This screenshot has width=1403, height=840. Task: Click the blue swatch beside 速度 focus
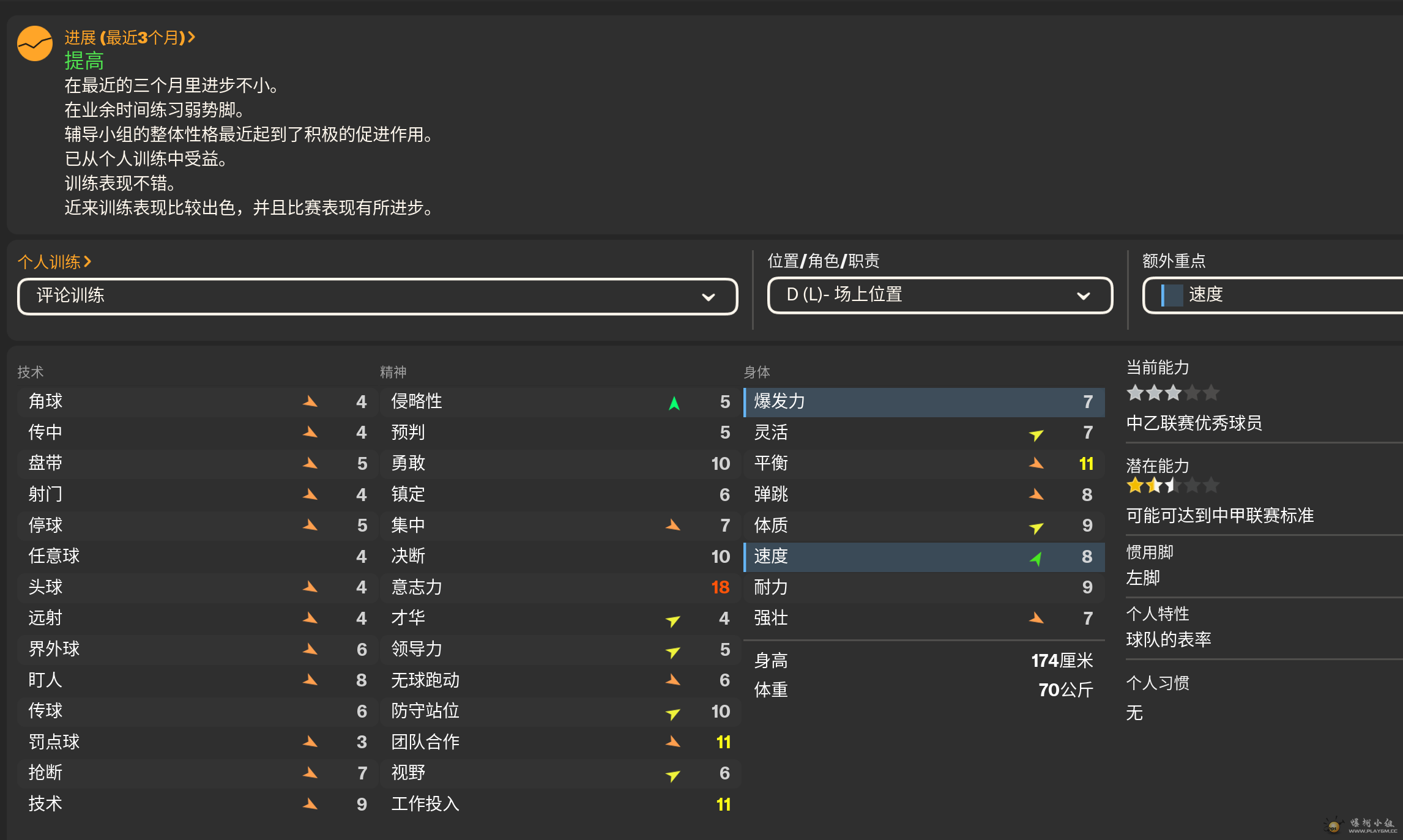click(x=1171, y=295)
